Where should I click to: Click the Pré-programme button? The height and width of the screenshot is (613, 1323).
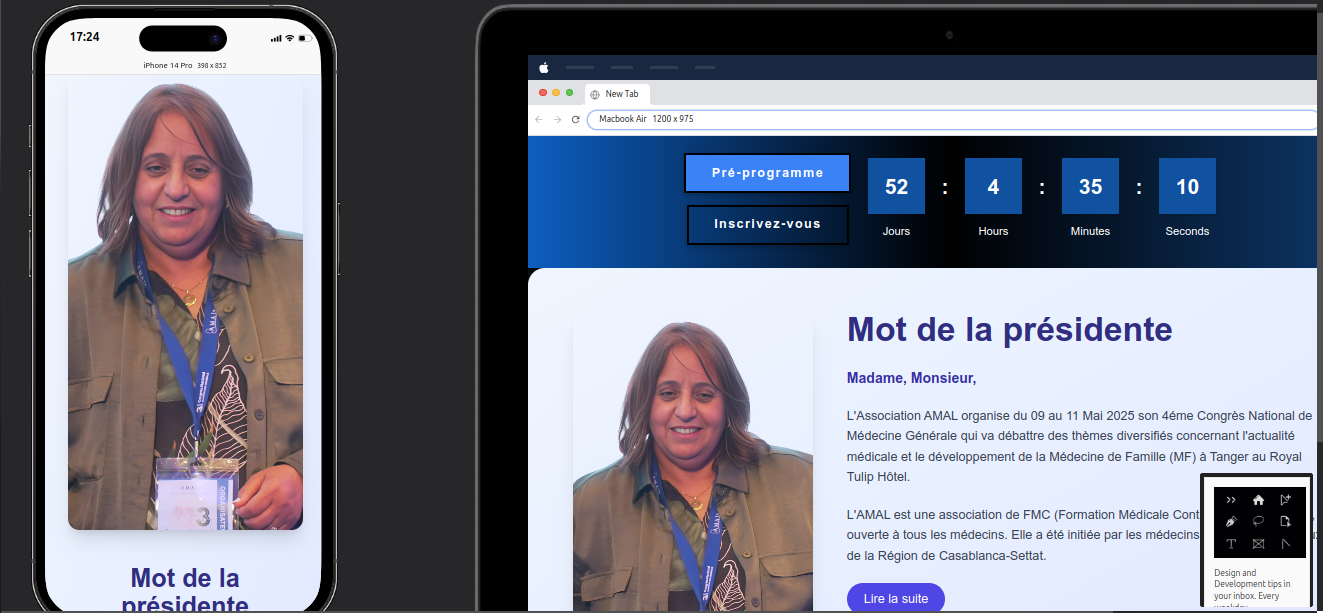click(x=767, y=172)
